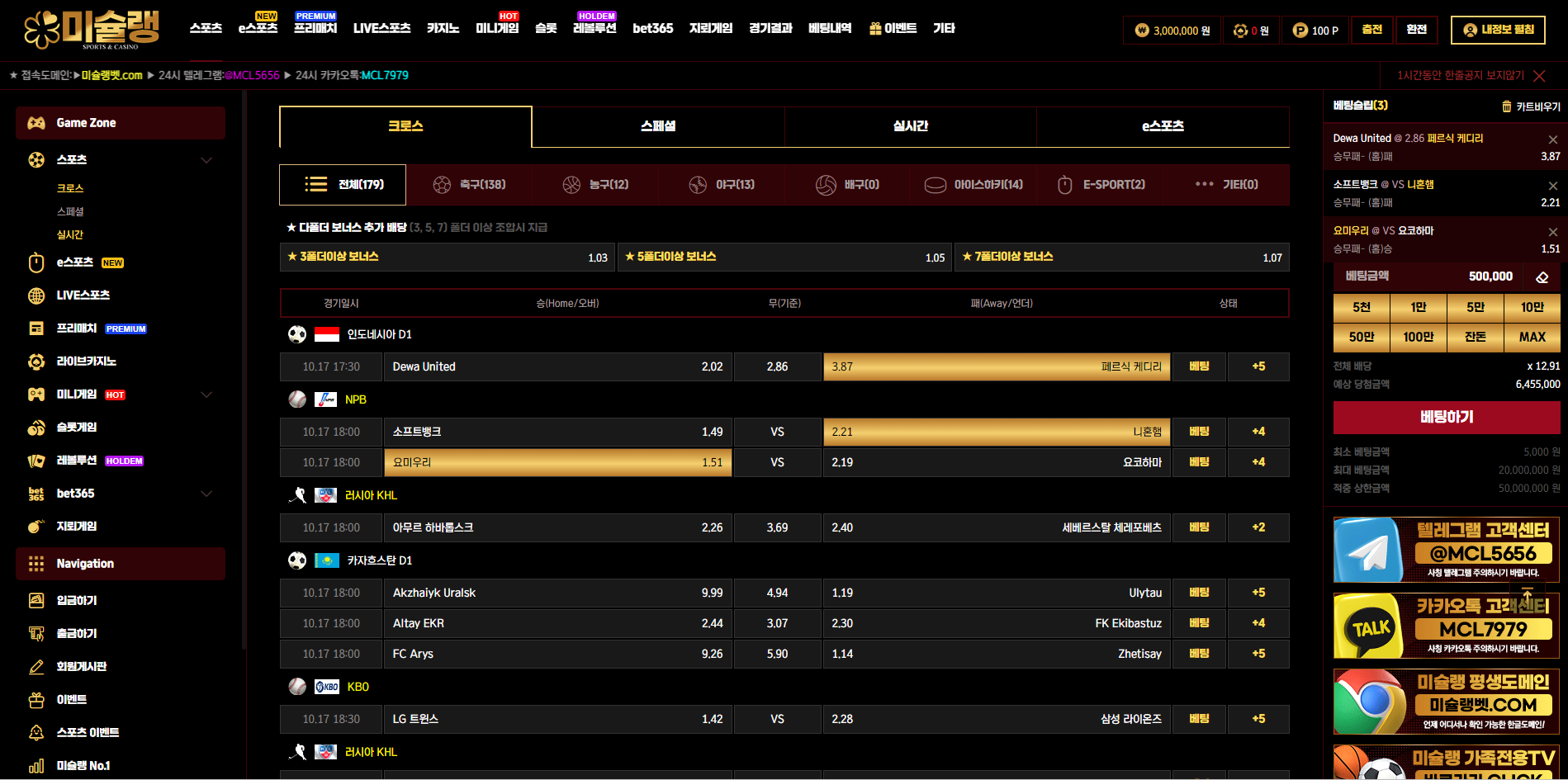Expand +4 markets for 소프트뱅크 match

pos(1258,432)
